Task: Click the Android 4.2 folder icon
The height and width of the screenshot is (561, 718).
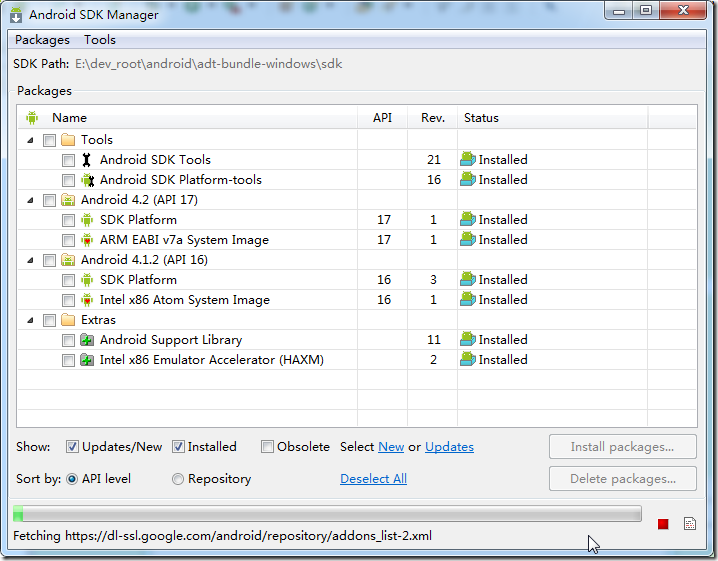Action: pyautogui.click(x=68, y=200)
